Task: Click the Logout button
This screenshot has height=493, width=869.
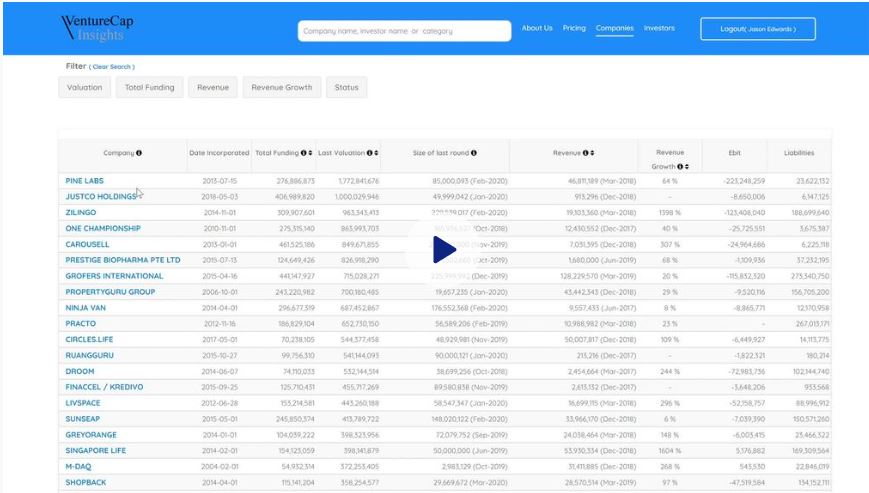Action: (x=758, y=29)
